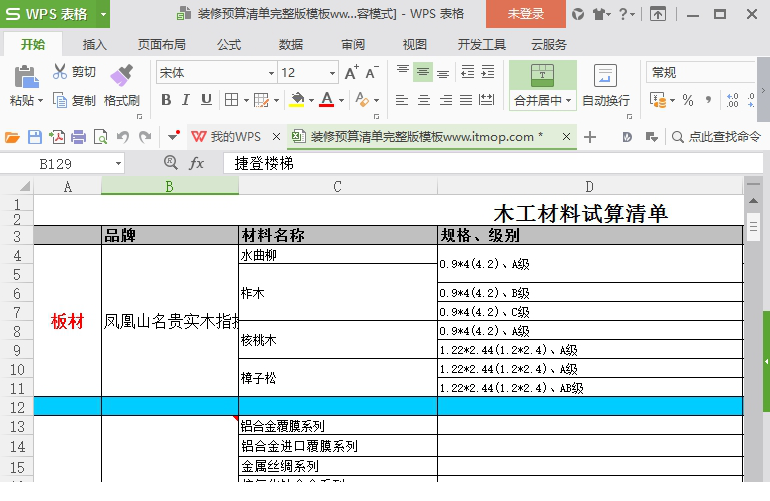Viewport: 770px width, 501px height.
Task: Click 点此查找命令 search box
Action: [x=716, y=137]
